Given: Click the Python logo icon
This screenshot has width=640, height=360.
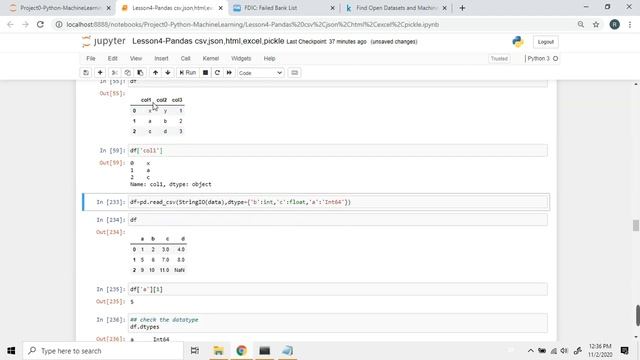Looking at the screenshot, I should pos(518,42).
